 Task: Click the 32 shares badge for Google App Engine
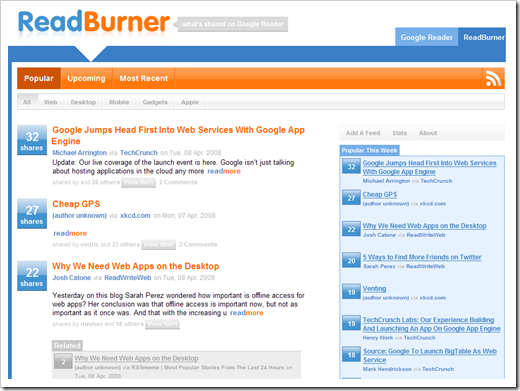pos(32,140)
